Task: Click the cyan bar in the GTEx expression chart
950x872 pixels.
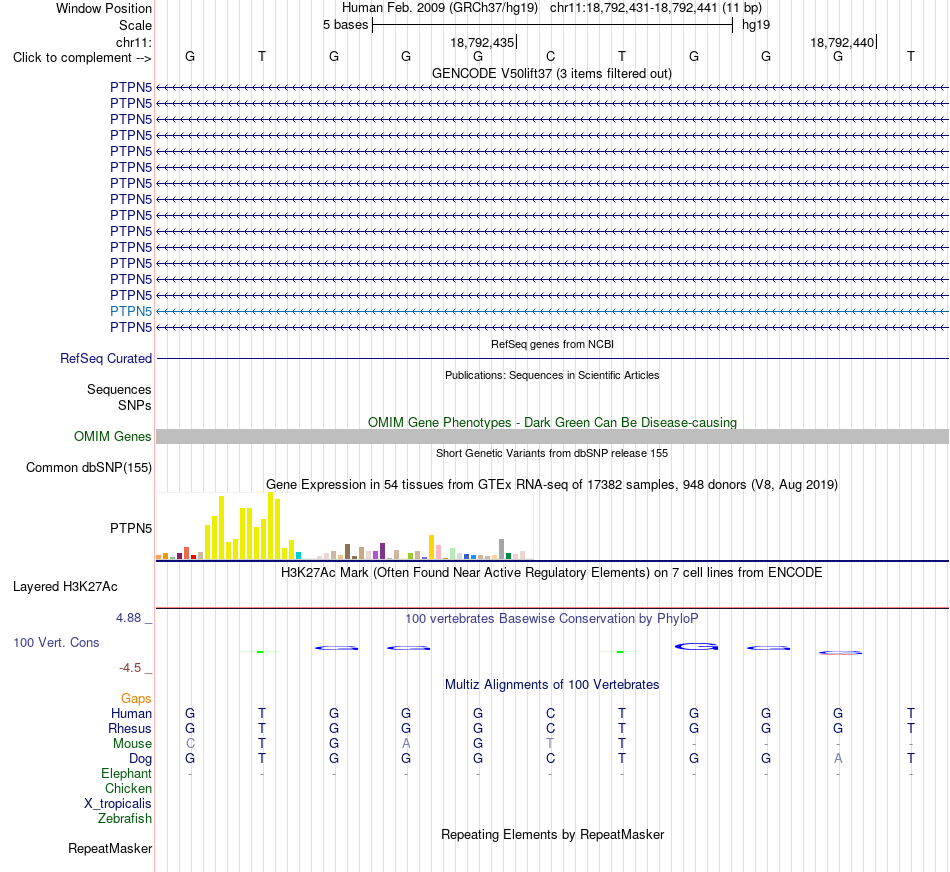Action: point(299,555)
